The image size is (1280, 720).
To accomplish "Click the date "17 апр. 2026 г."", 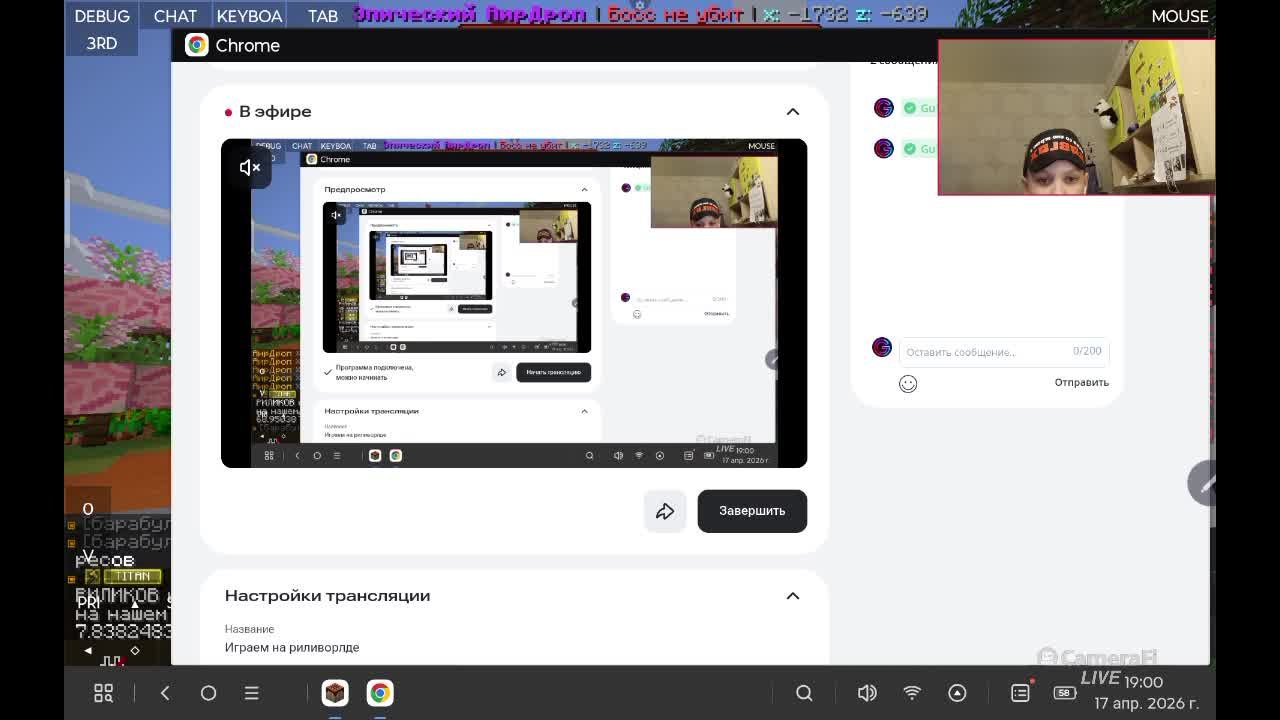I will (x=1146, y=703).
